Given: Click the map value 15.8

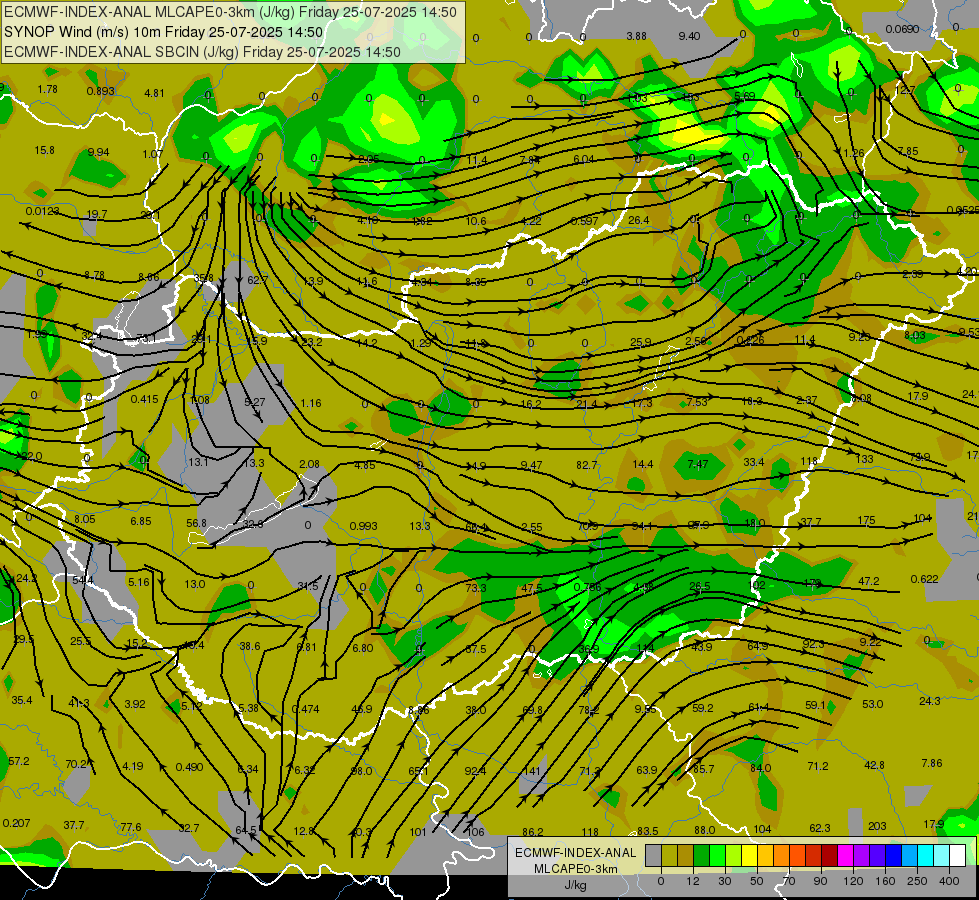Looking at the screenshot, I should pos(44,150).
